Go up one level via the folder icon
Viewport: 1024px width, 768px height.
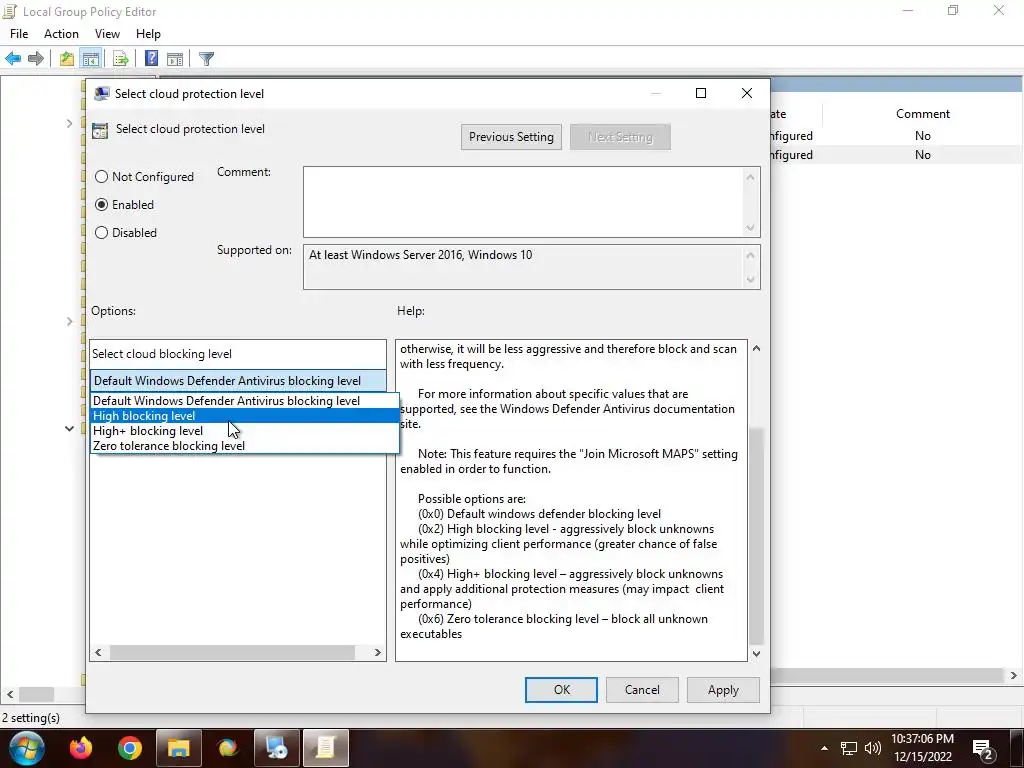point(67,59)
